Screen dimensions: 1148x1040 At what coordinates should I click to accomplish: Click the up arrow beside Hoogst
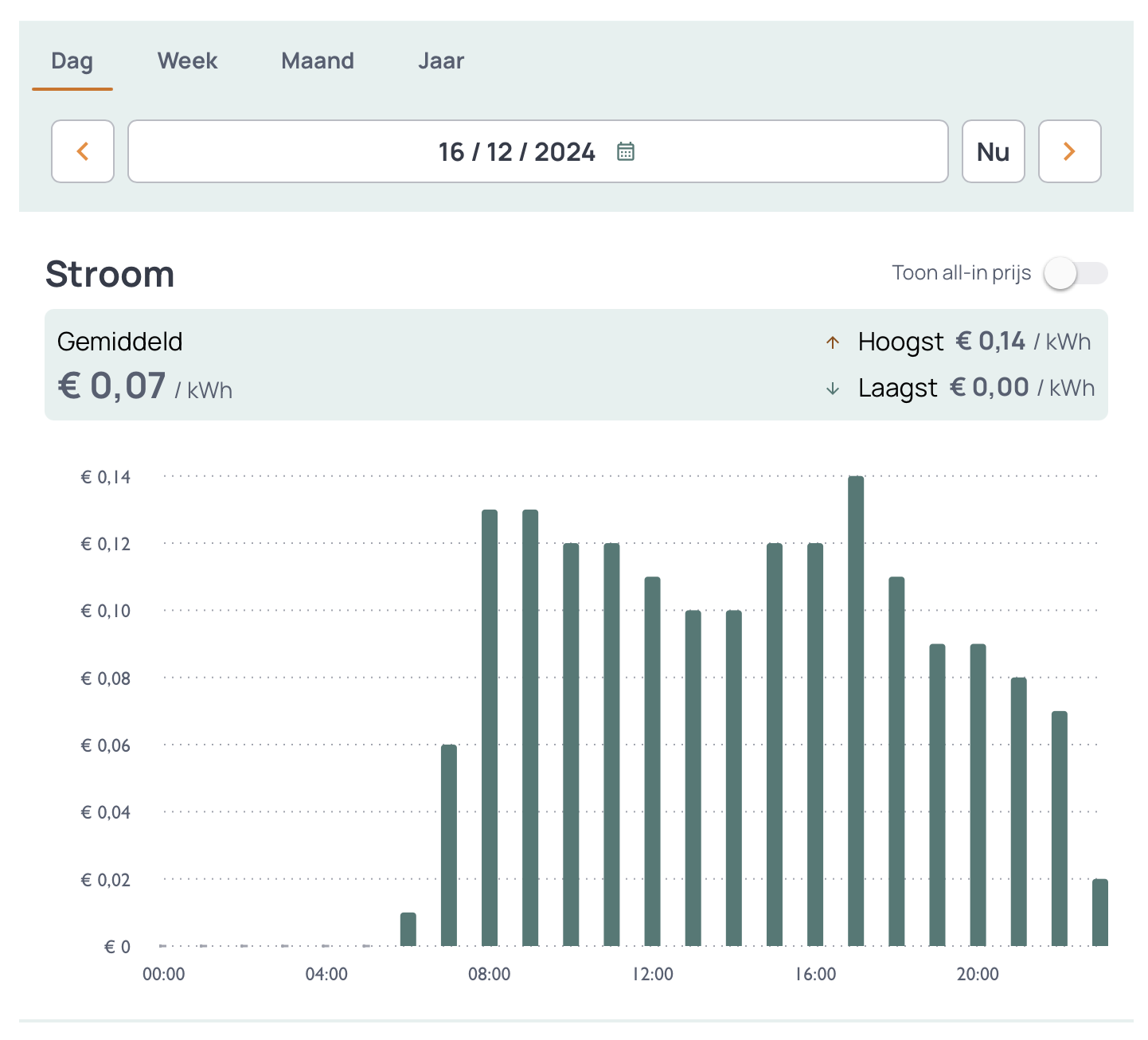tap(833, 342)
